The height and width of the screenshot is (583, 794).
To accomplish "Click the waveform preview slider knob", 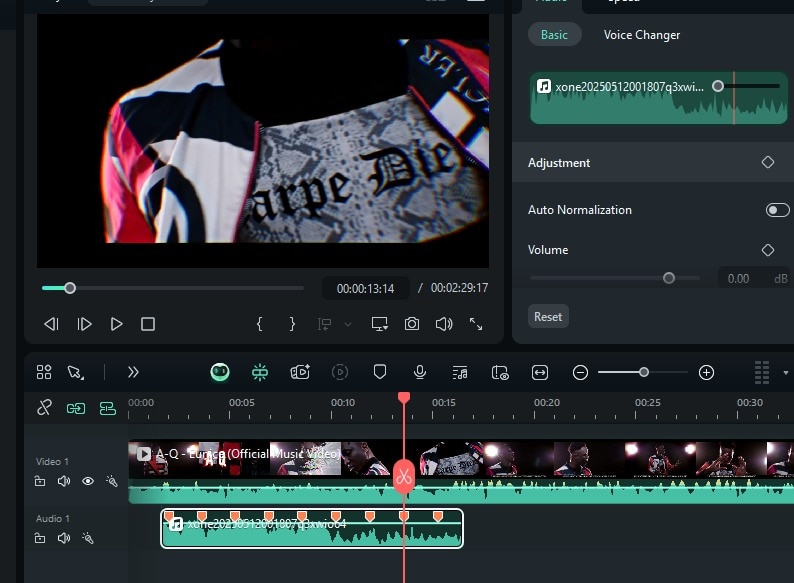I will 718,86.
